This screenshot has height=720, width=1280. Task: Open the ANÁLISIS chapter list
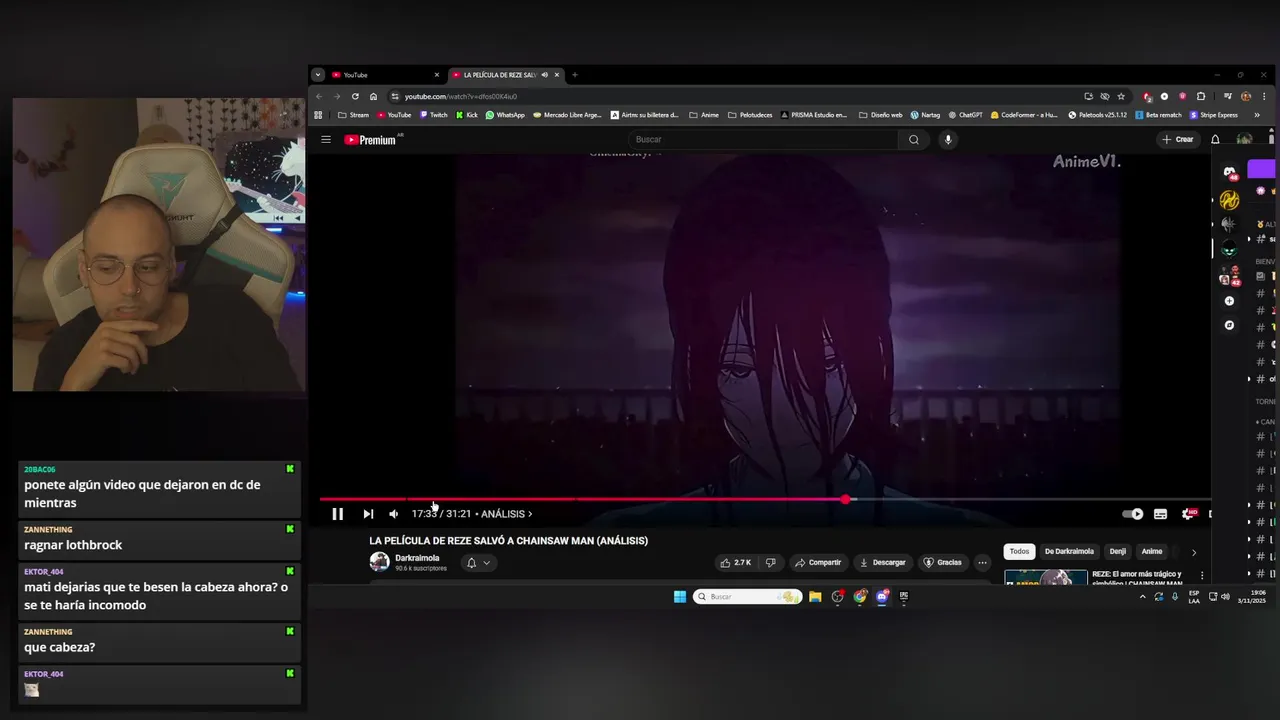pos(506,514)
